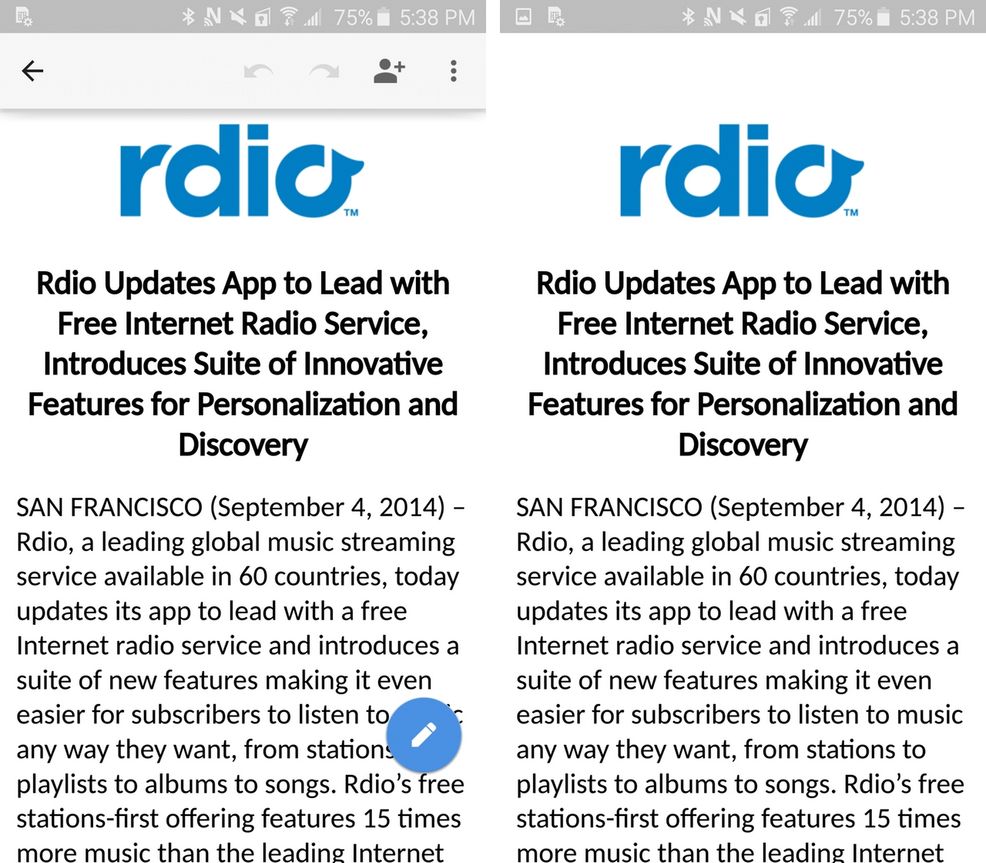This screenshot has height=863, width=986.
Task: Tap the battery icon in right status bar
Action: coord(883,18)
